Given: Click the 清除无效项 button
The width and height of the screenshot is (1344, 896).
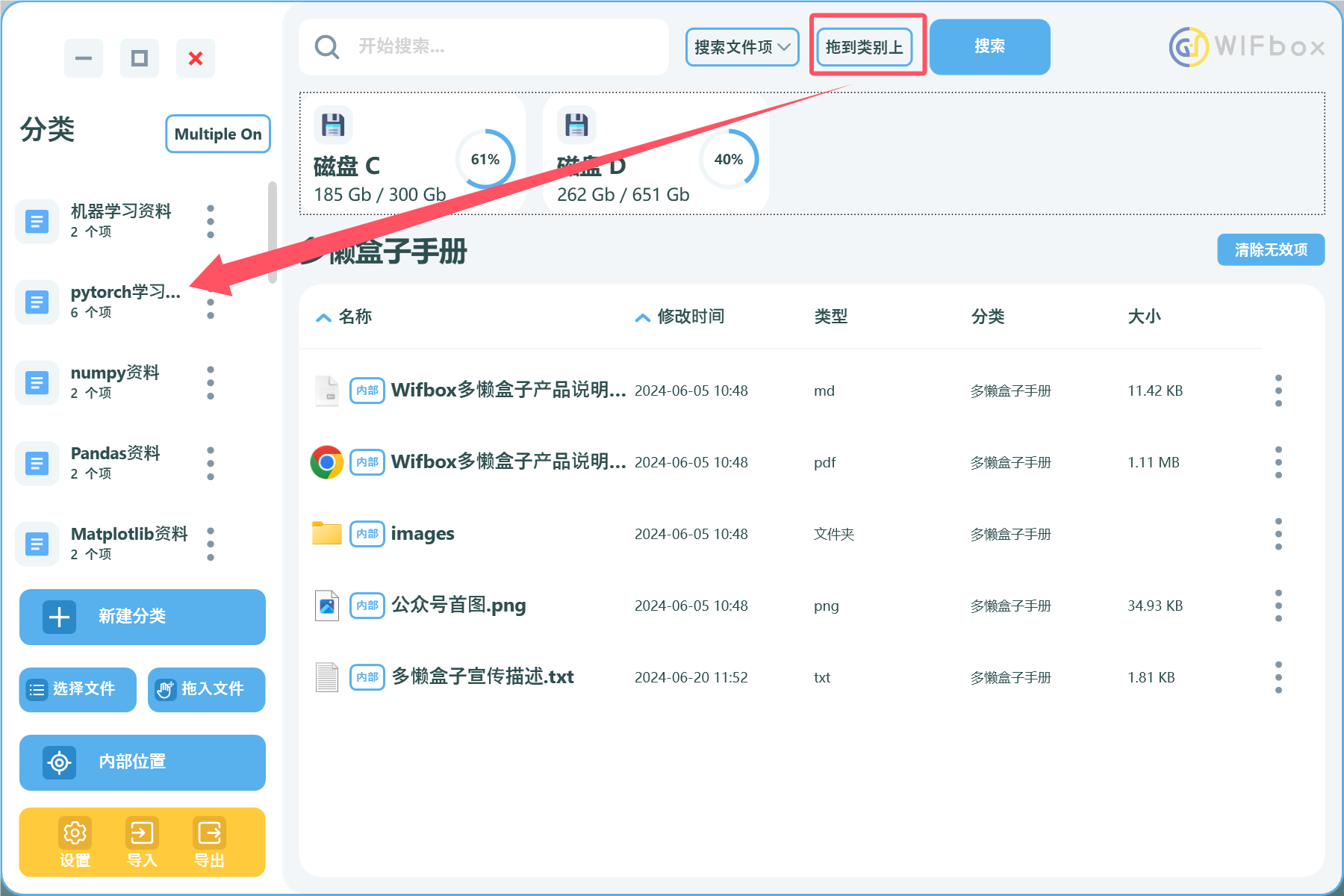Looking at the screenshot, I should pyautogui.click(x=1270, y=250).
